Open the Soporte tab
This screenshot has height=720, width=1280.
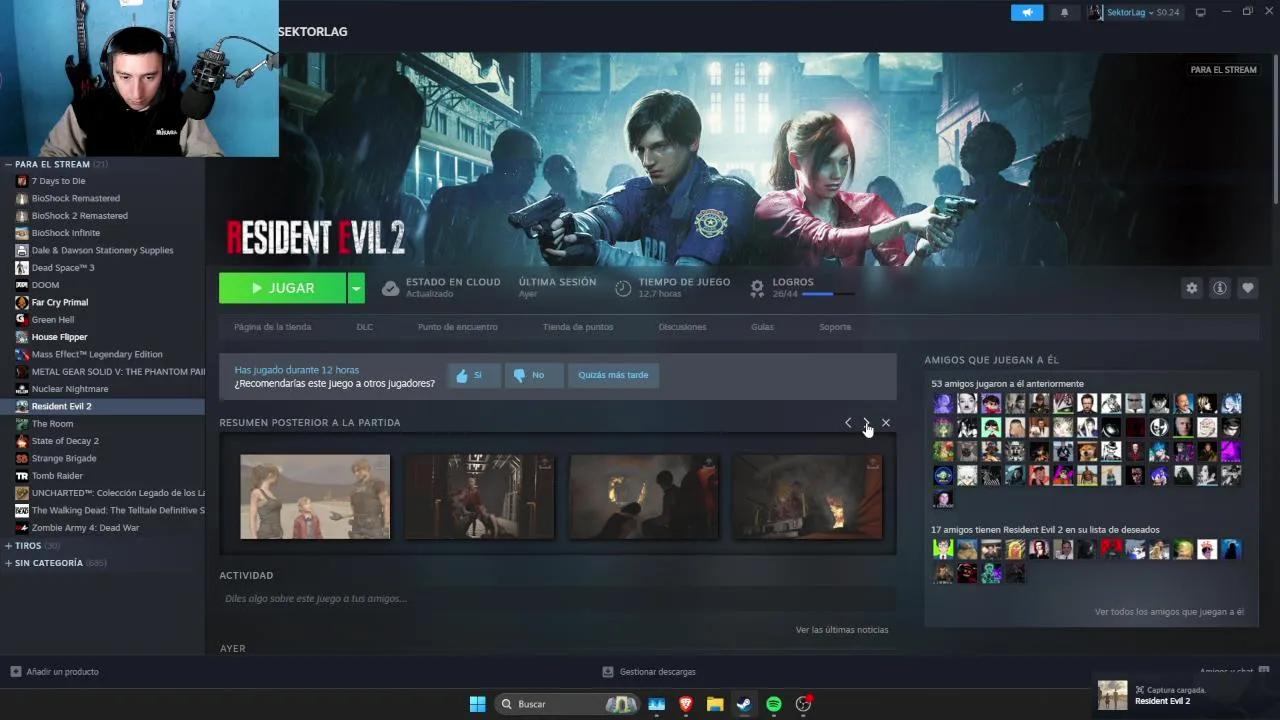(x=835, y=327)
